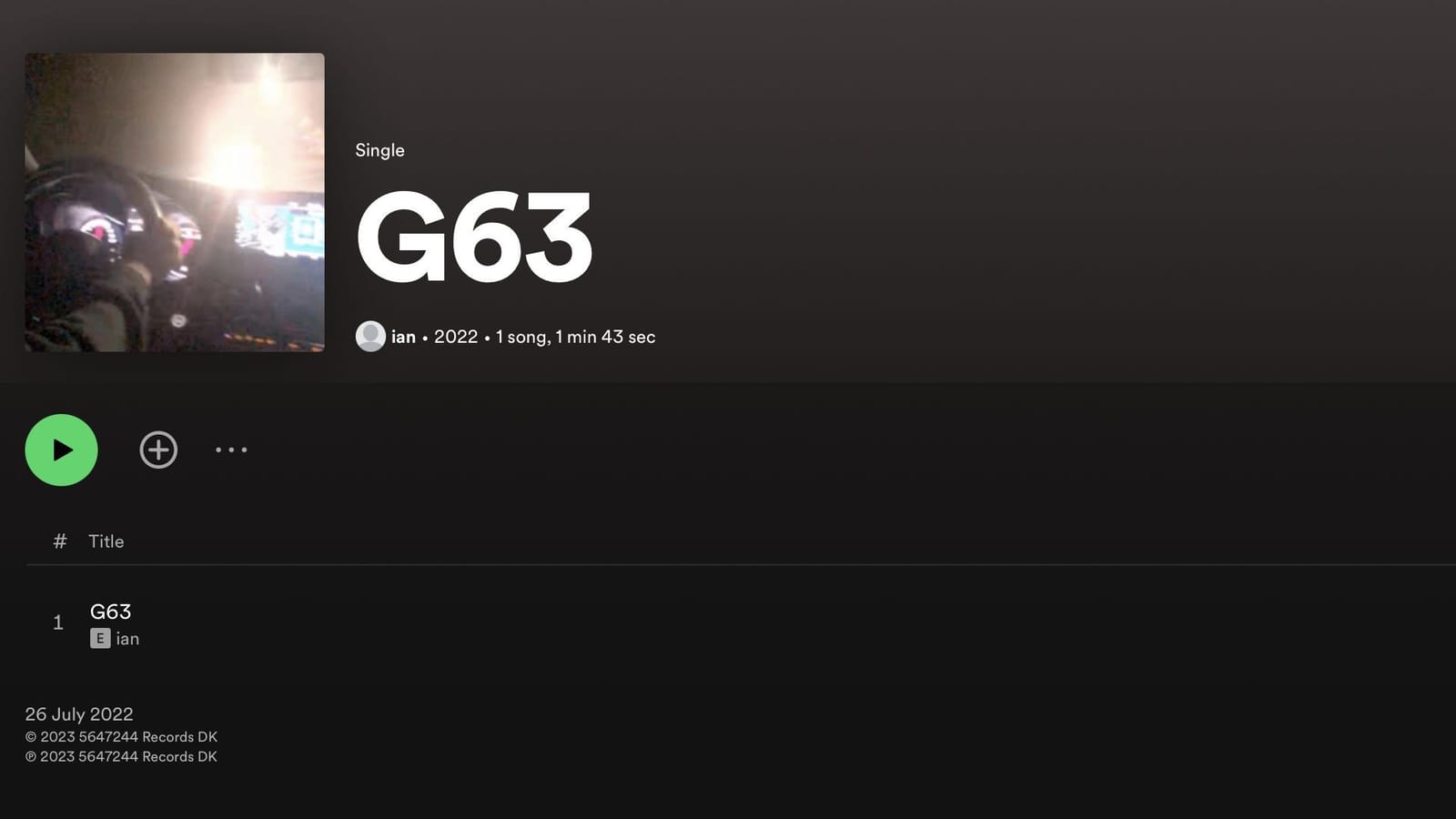Open the three-dot more options menu
Screen dimensions: 1456x819
[231, 450]
